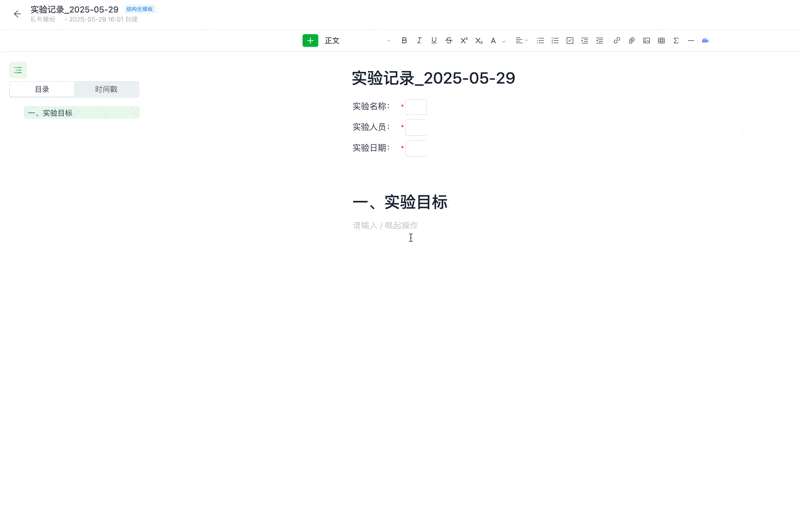The width and height of the screenshot is (800, 505).
Task: Click the 实验名称 input field
Action: point(416,107)
